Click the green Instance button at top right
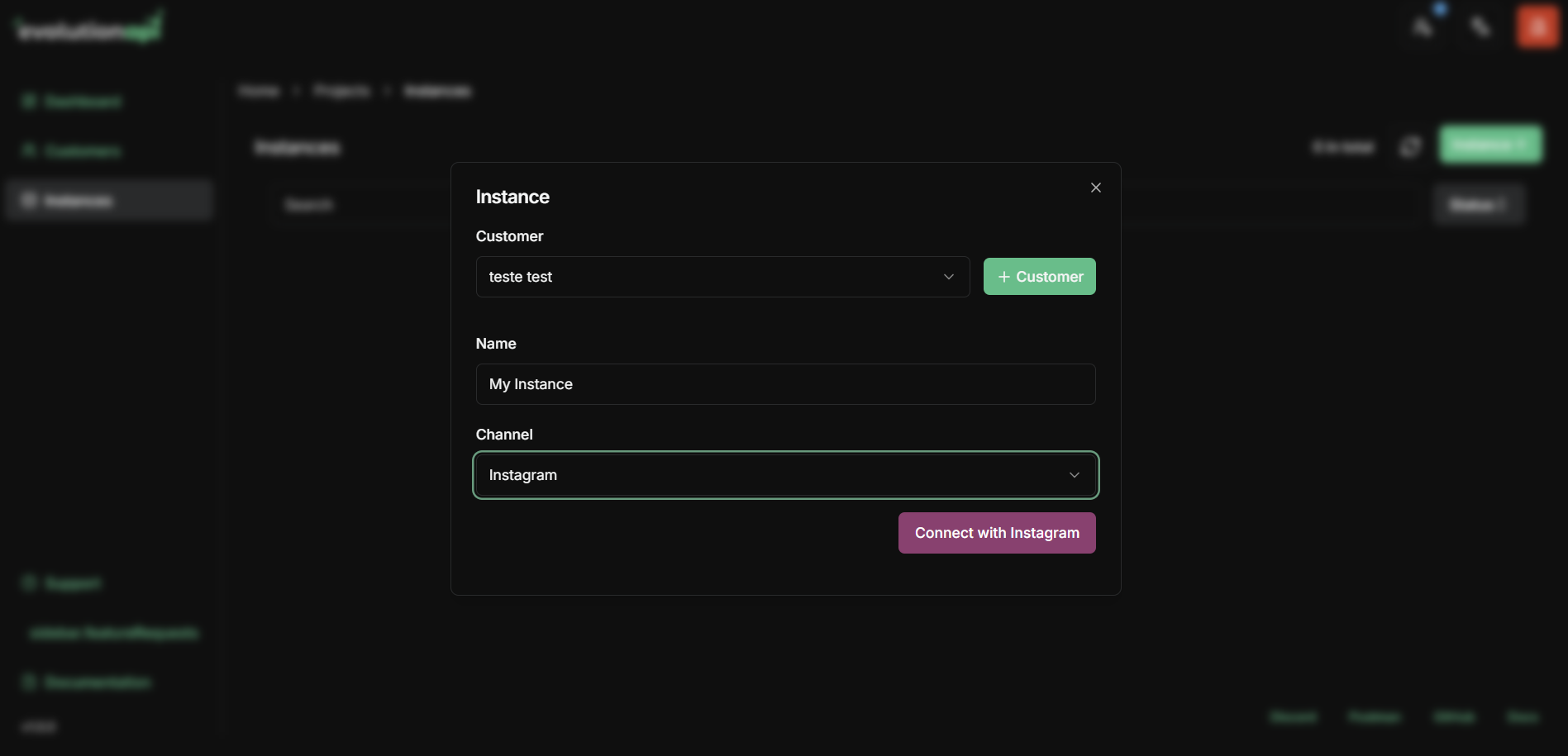 [1489, 144]
